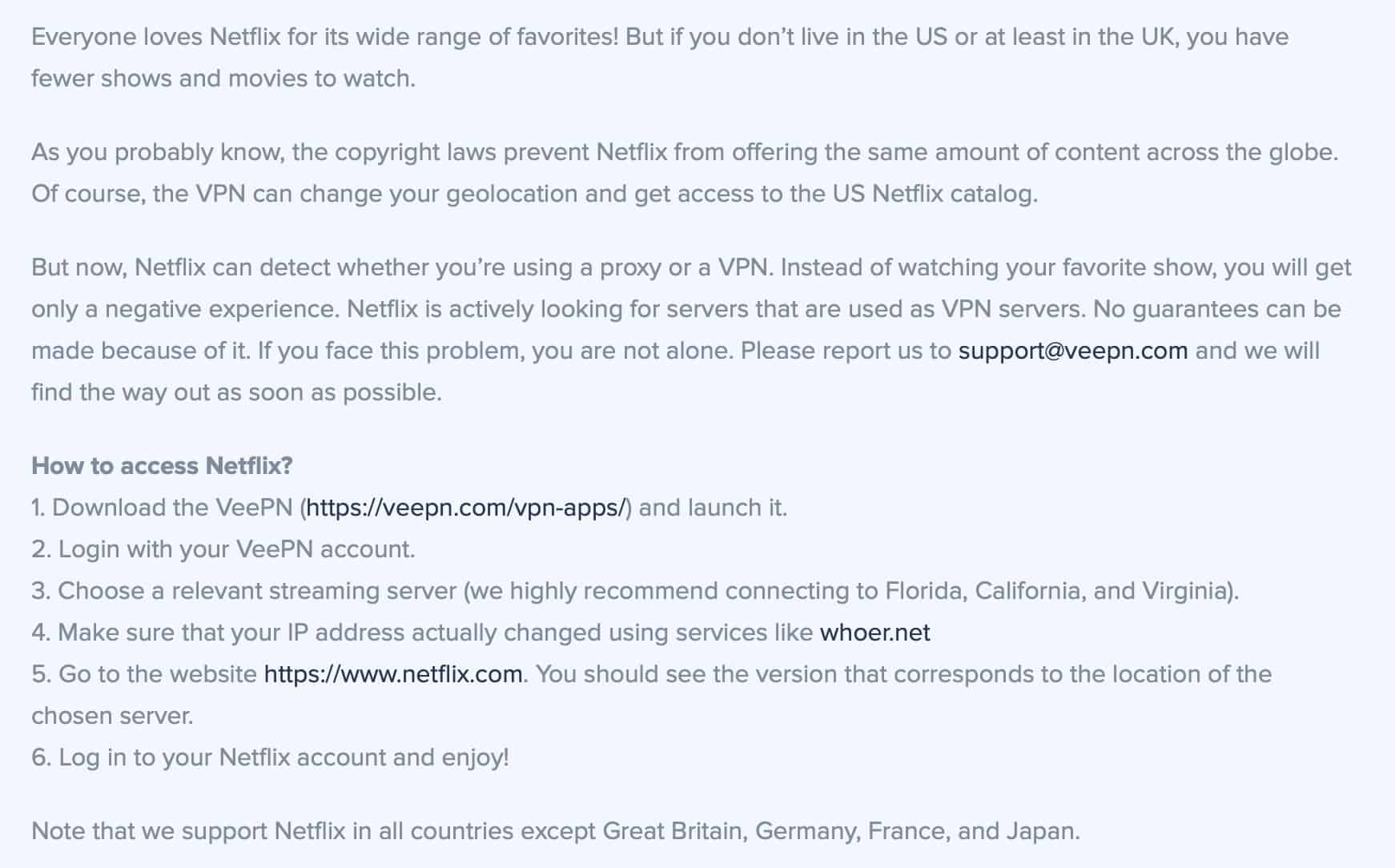Visit the whoer.net link

(x=874, y=633)
